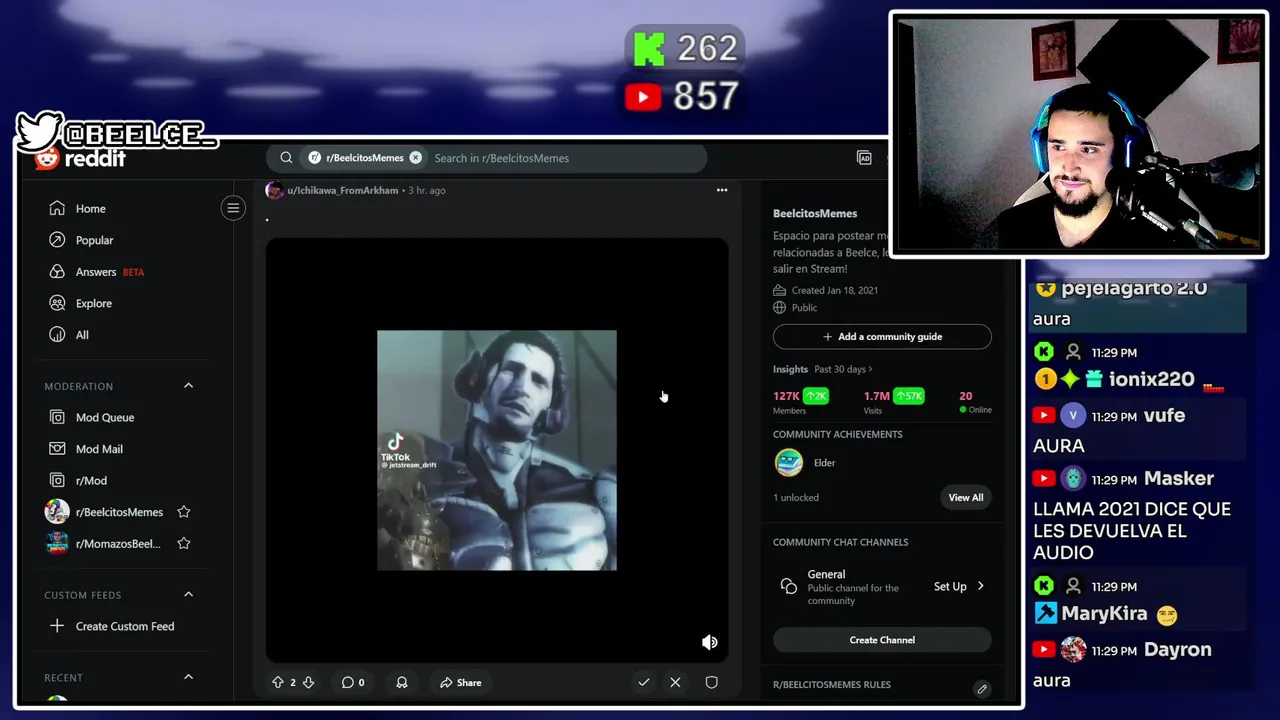Play the Jetstream Sam video post
The width and height of the screenshot is (1280, 720).
(497, 450)
